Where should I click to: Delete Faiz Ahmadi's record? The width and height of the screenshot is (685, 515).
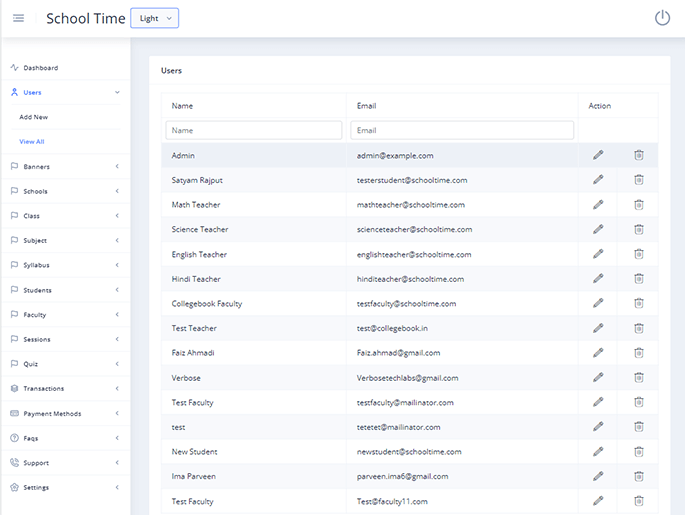639,353
